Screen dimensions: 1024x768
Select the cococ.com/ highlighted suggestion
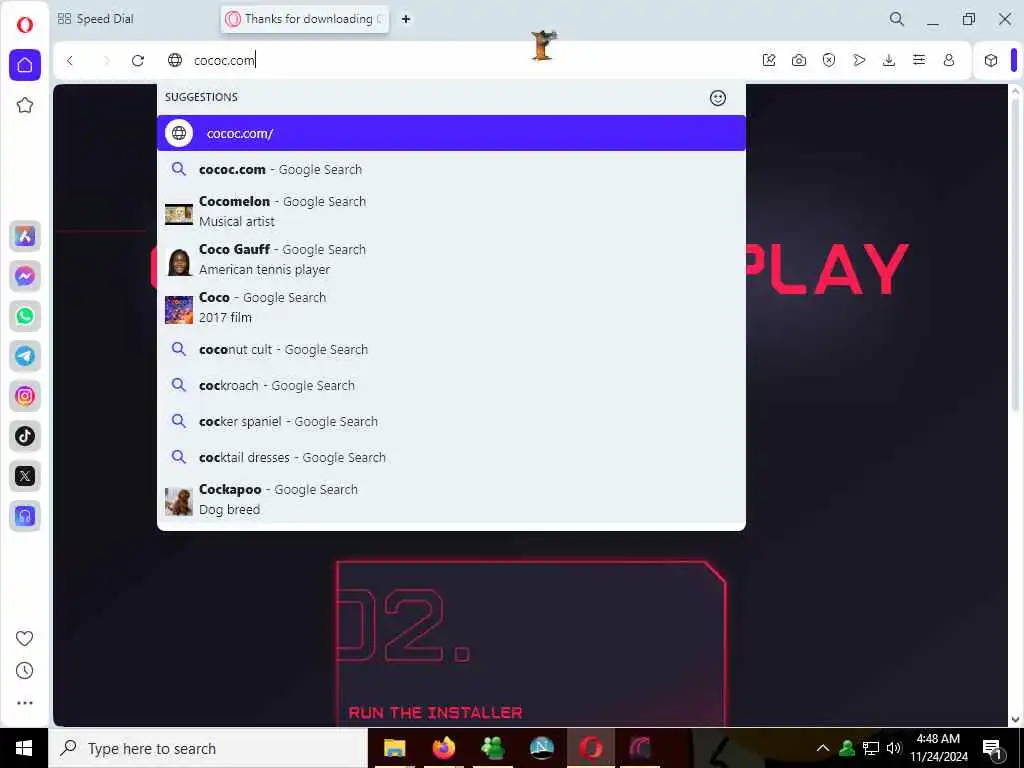[x=451, y=133]
